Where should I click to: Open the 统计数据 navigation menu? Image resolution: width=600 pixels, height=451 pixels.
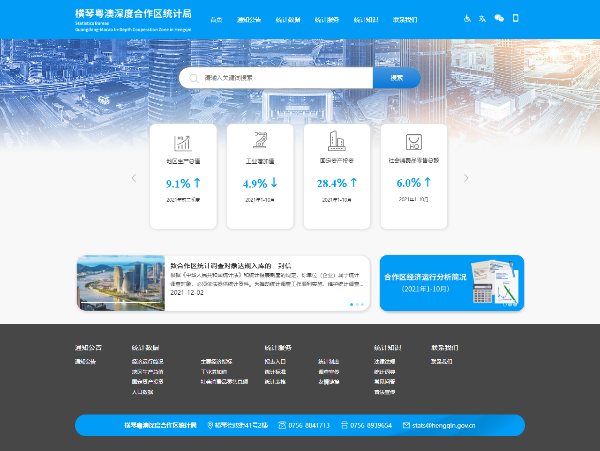tap(289, 19)
